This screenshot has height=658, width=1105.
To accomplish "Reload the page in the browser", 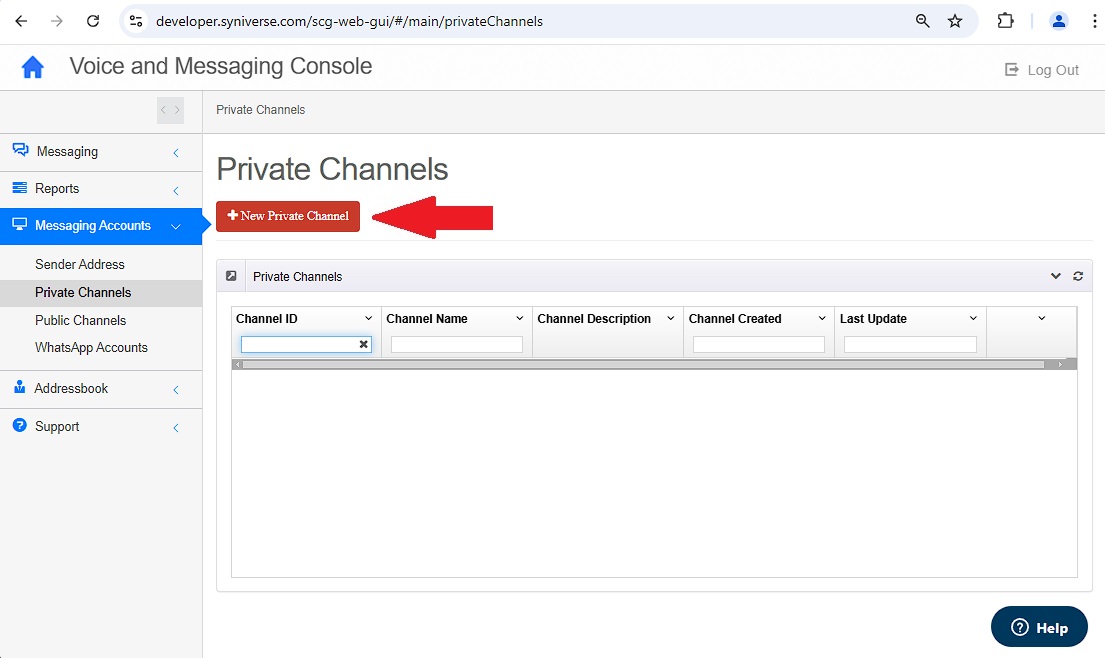I will pos(93,21).
